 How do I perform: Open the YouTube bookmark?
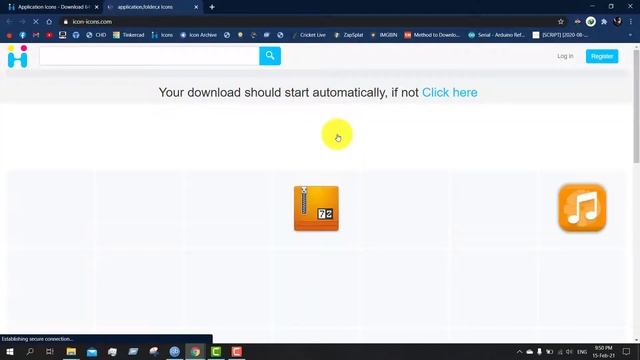coord(49,35)
